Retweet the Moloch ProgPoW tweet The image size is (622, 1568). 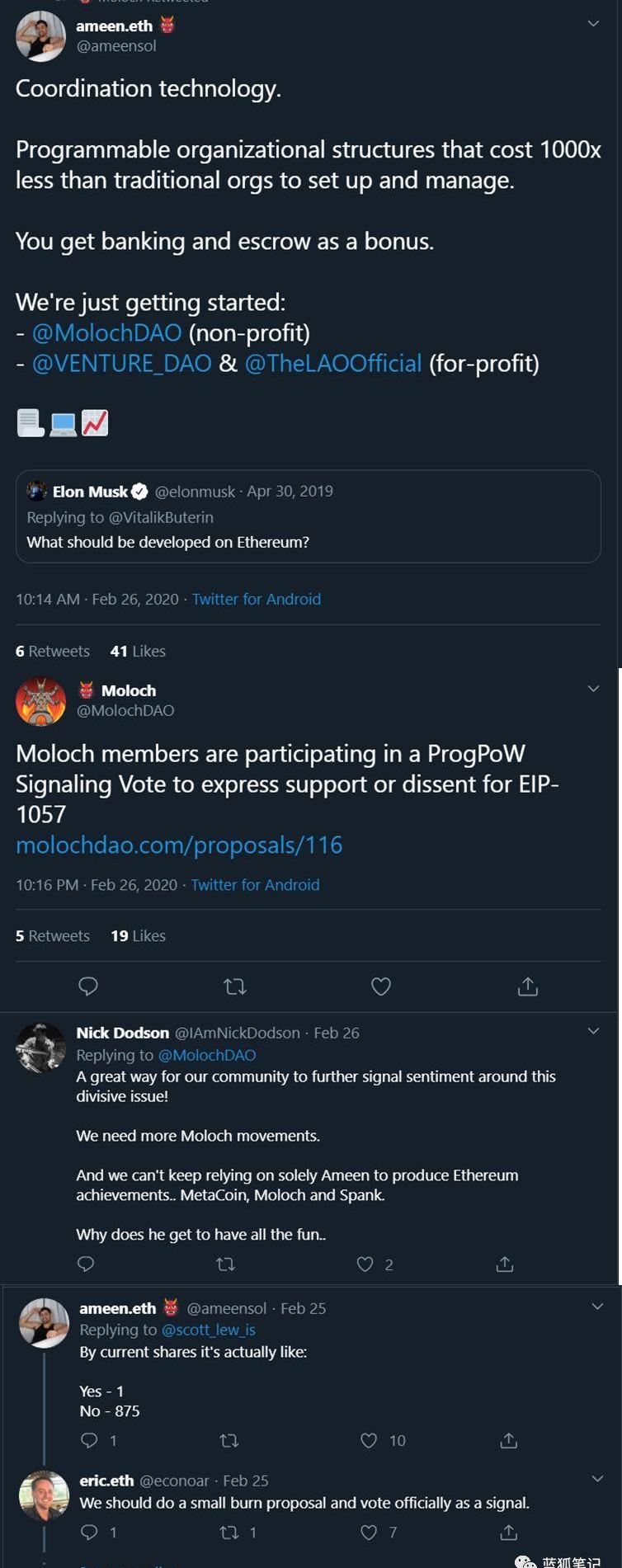coord(235,986)
